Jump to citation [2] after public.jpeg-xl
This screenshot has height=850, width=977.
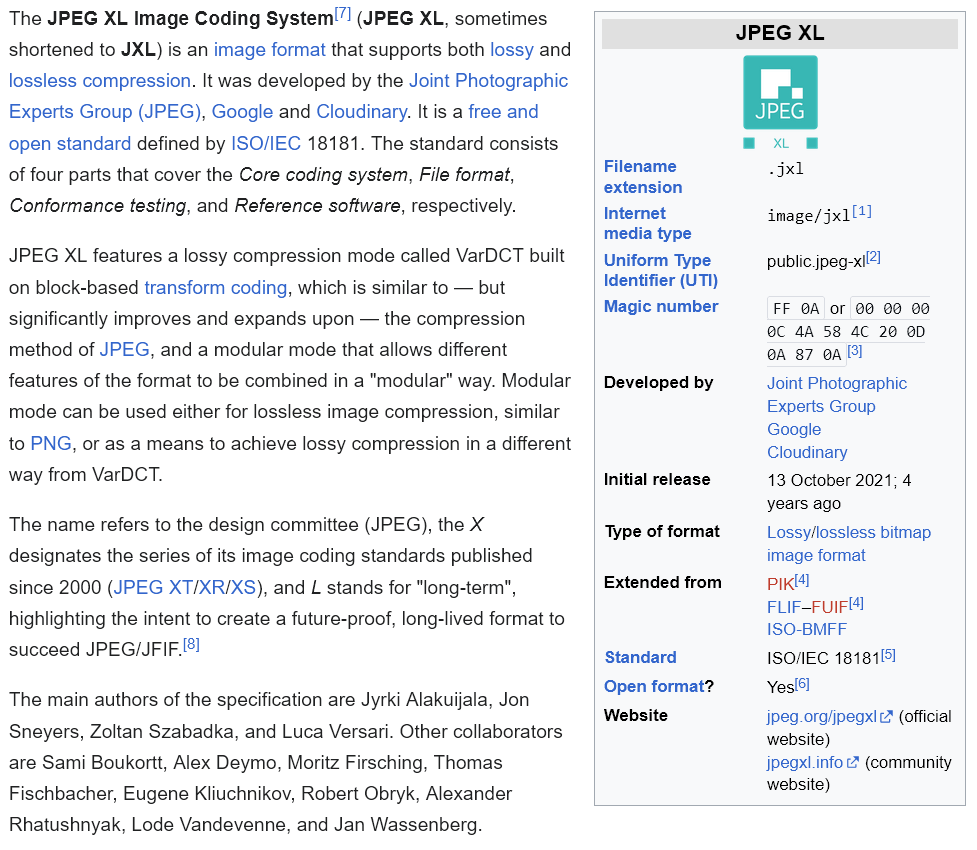tap(873, 257)
